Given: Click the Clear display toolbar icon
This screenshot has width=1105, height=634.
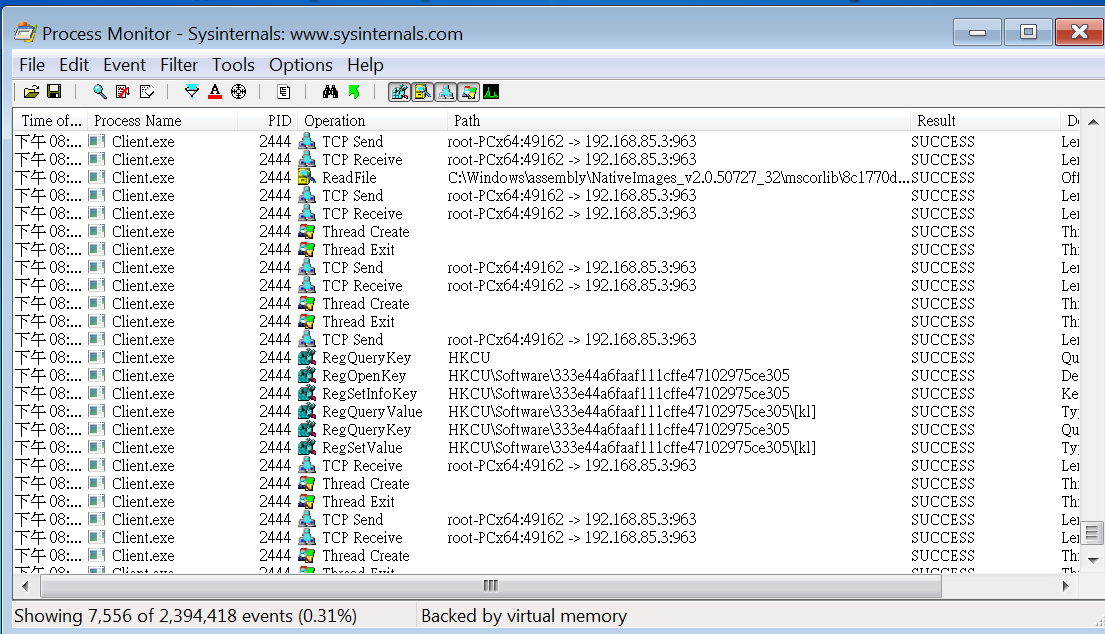Looking at the screenshot, I should pyautogui.click(x=147, y=92).
